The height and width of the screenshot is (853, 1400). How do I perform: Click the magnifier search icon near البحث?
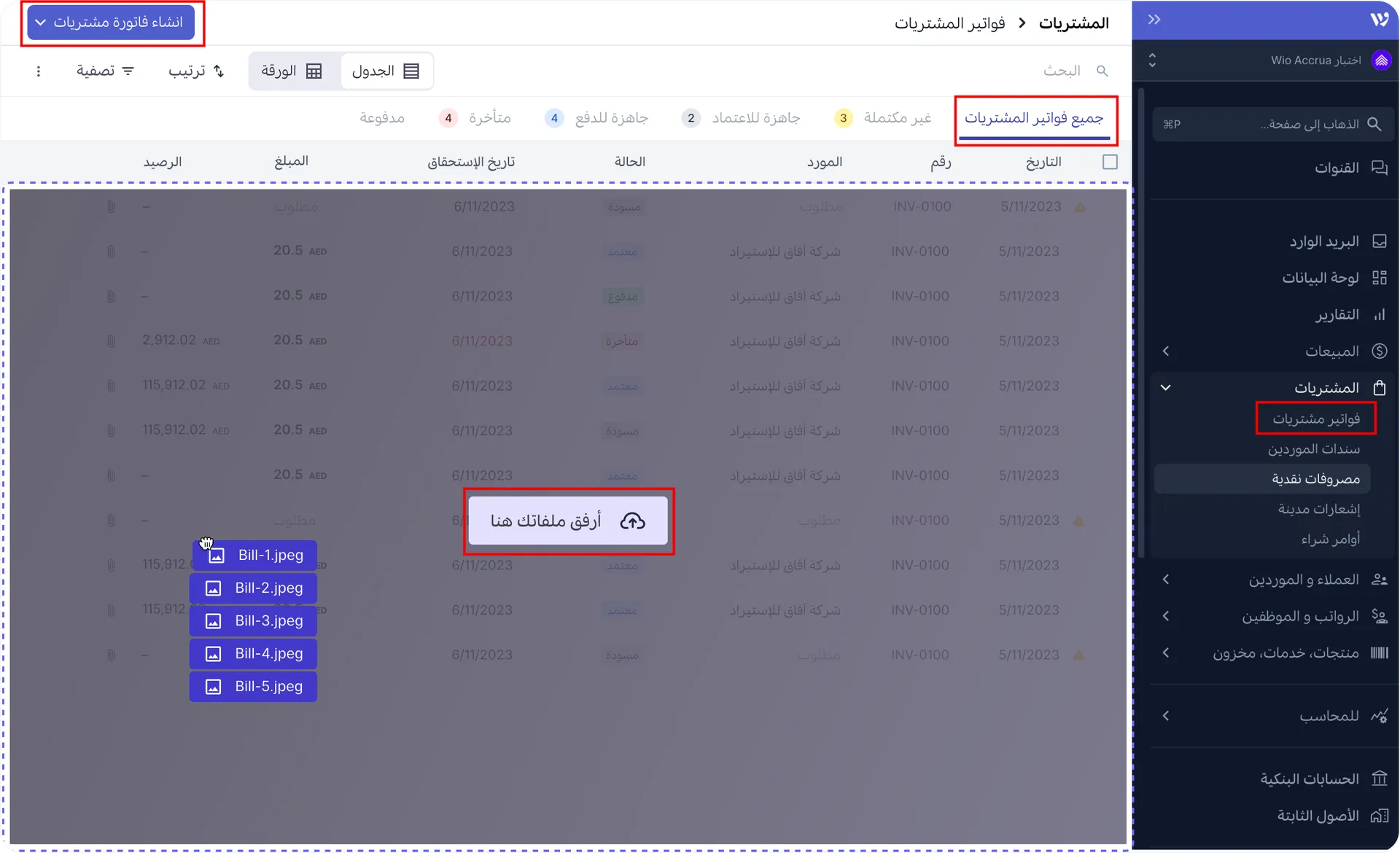coord(1102,71)
